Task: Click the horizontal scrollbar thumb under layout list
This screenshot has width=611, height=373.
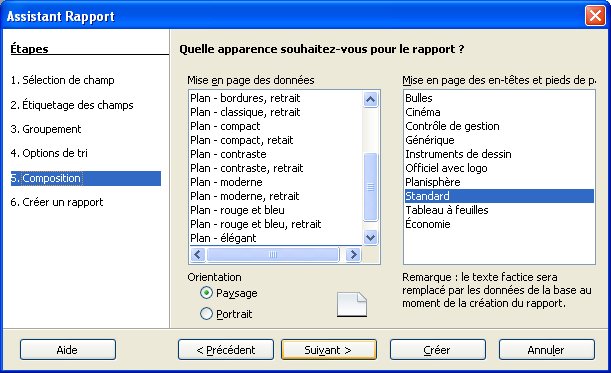Action: 273,255
